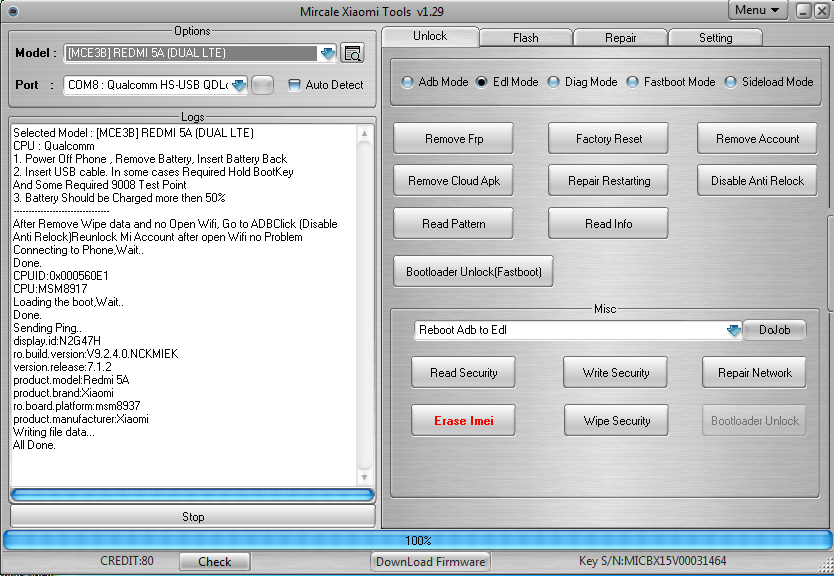Viewport: 834px width, 576px height.
Task: Click Wipe Security button
Action: (616, 421)
